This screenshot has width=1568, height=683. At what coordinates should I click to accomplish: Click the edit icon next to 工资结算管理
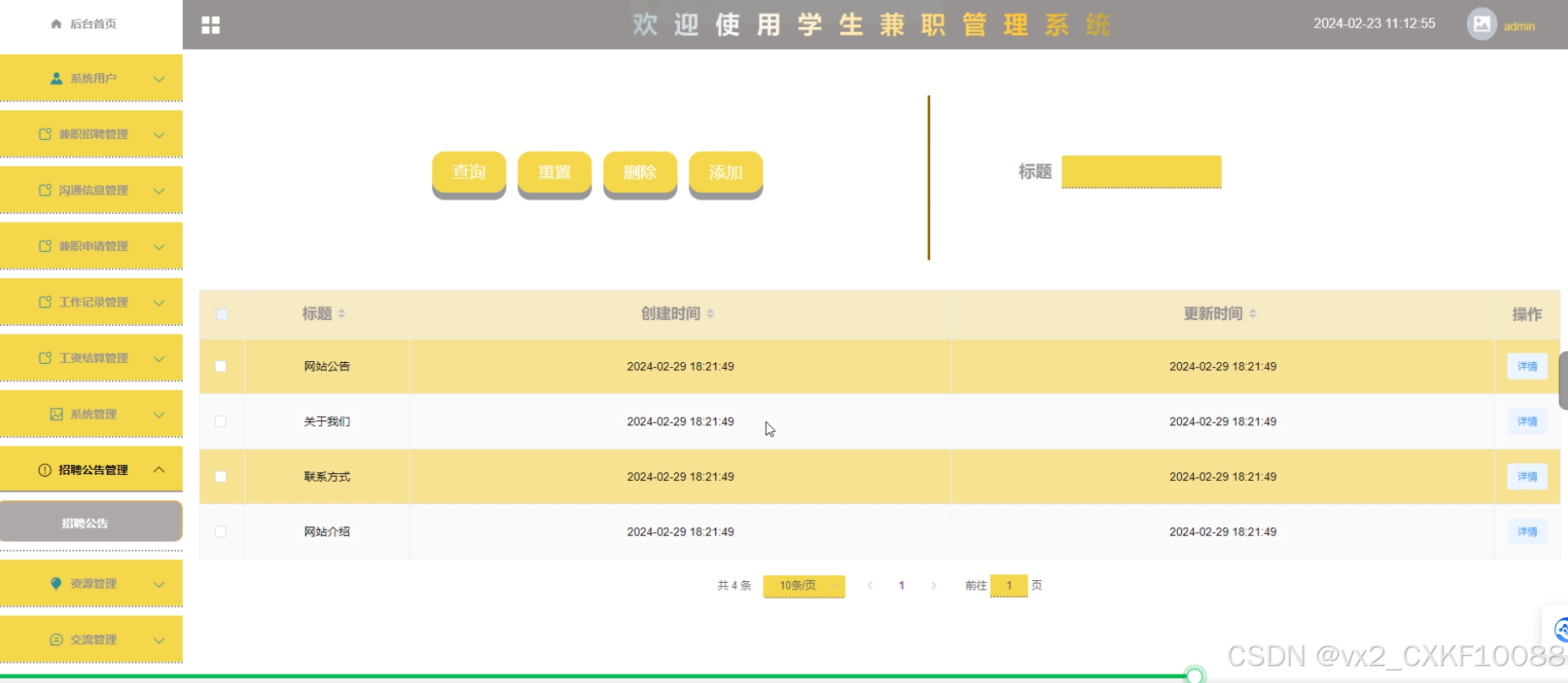pos(45,358)
